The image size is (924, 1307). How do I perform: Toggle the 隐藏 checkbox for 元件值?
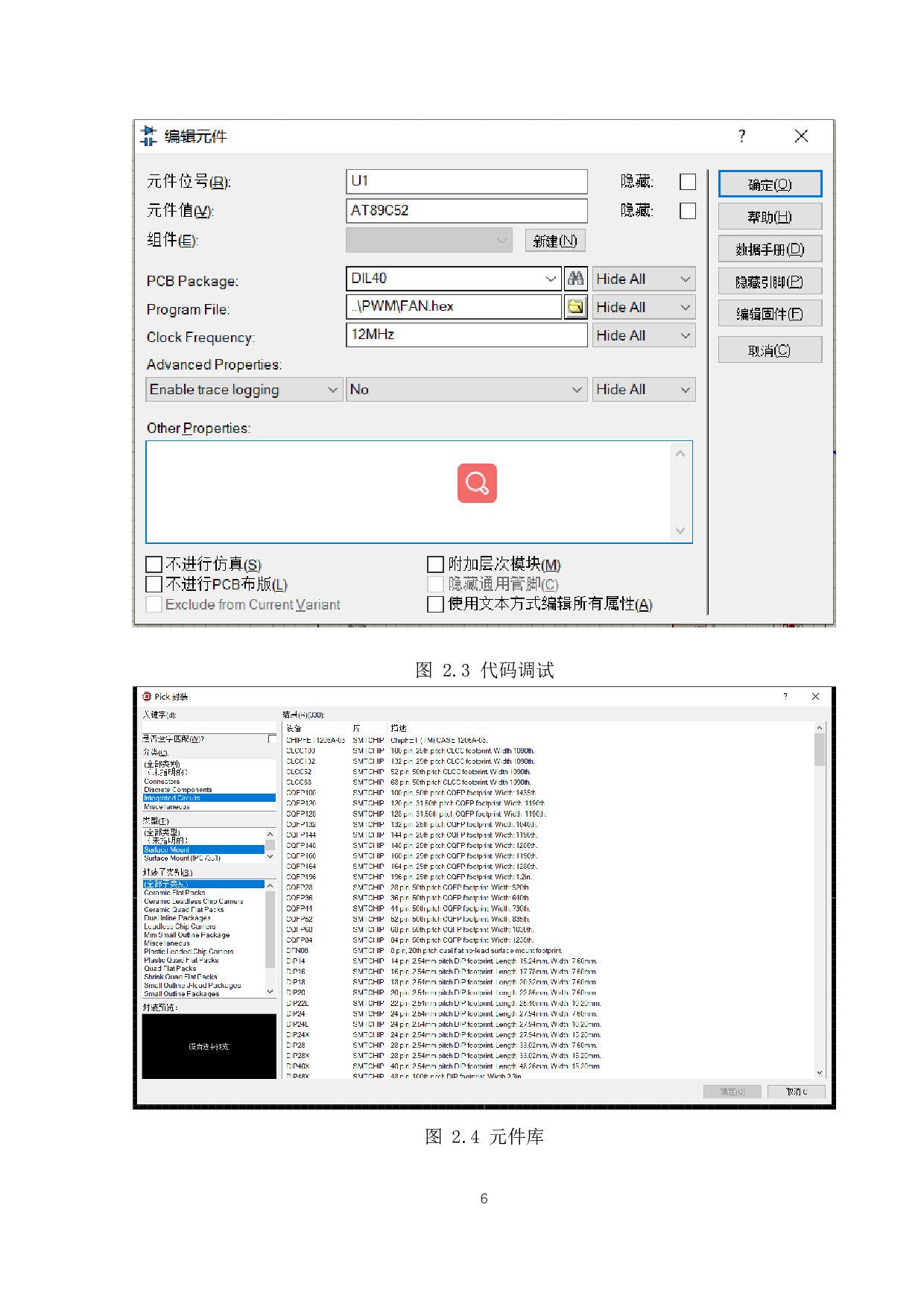click(688, 211)
